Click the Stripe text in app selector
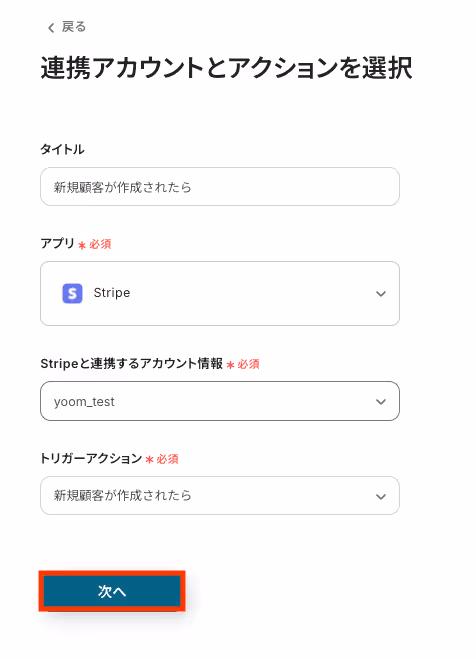 coord(112,293)
